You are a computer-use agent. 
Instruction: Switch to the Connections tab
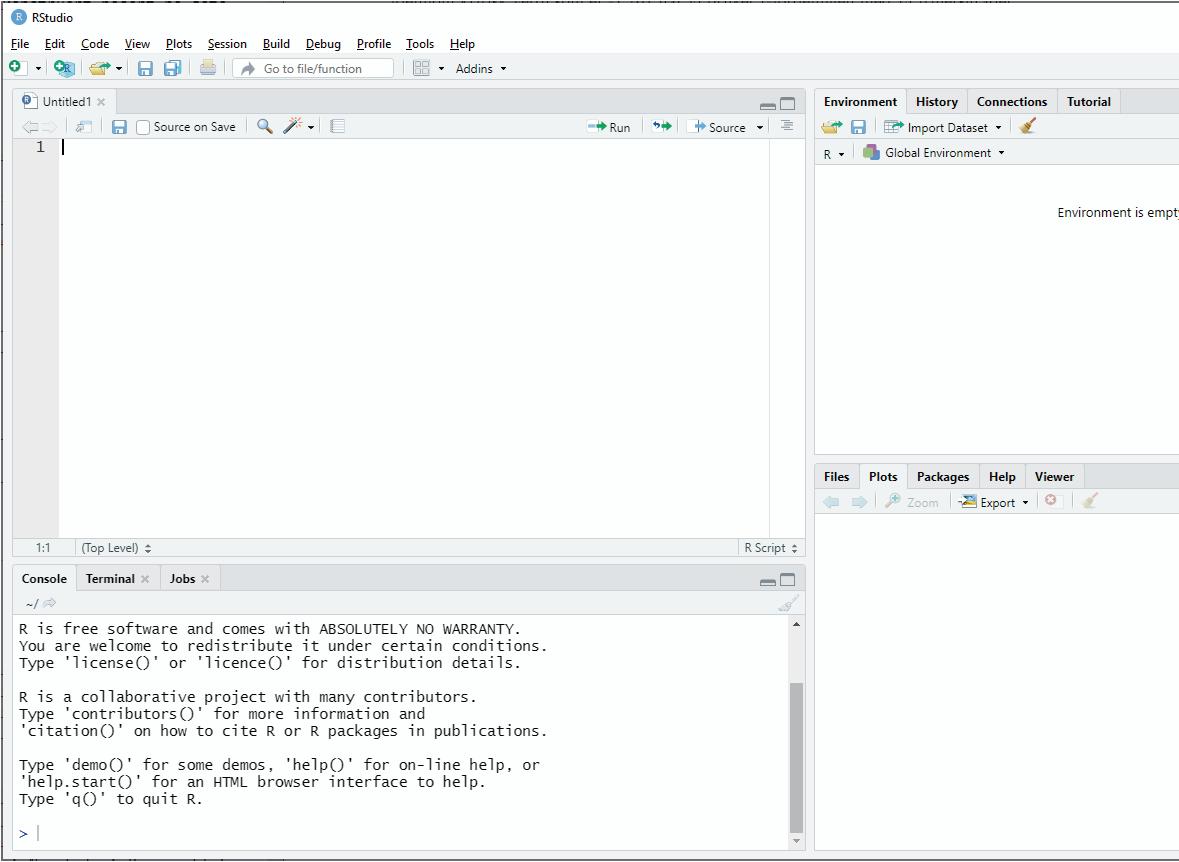(x=1011, y=102)
